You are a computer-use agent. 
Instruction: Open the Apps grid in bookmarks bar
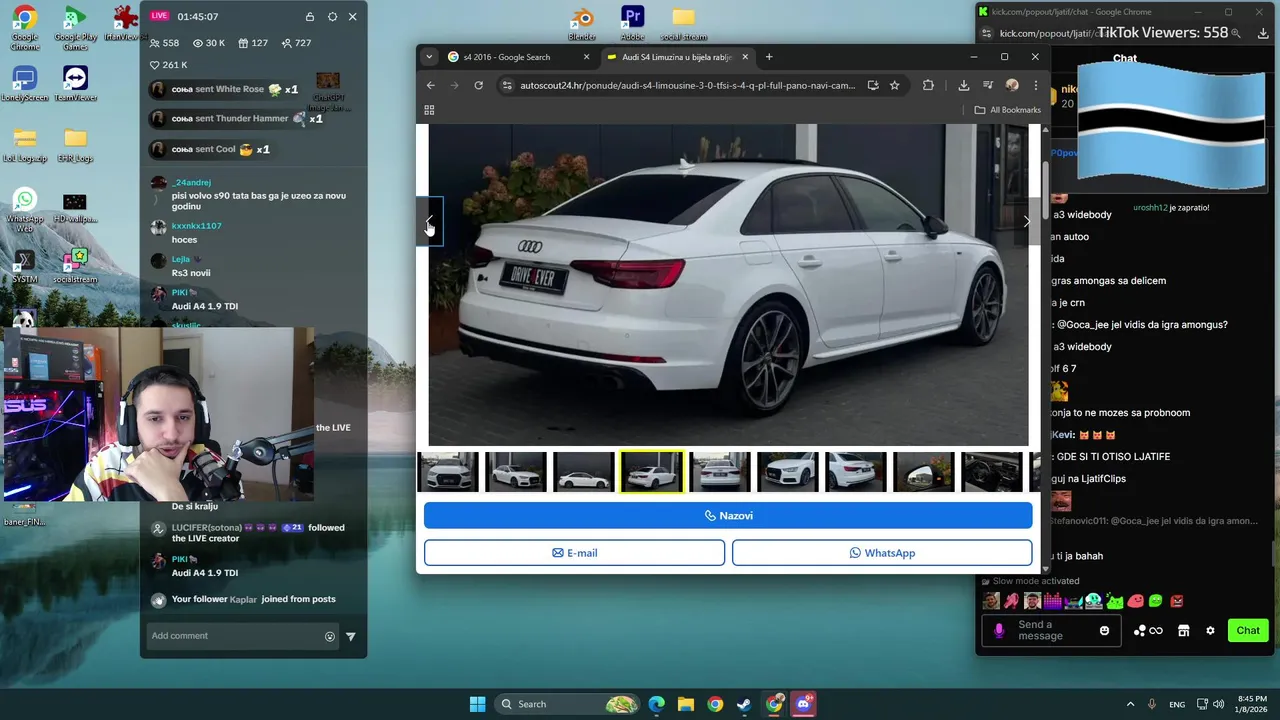430,110
